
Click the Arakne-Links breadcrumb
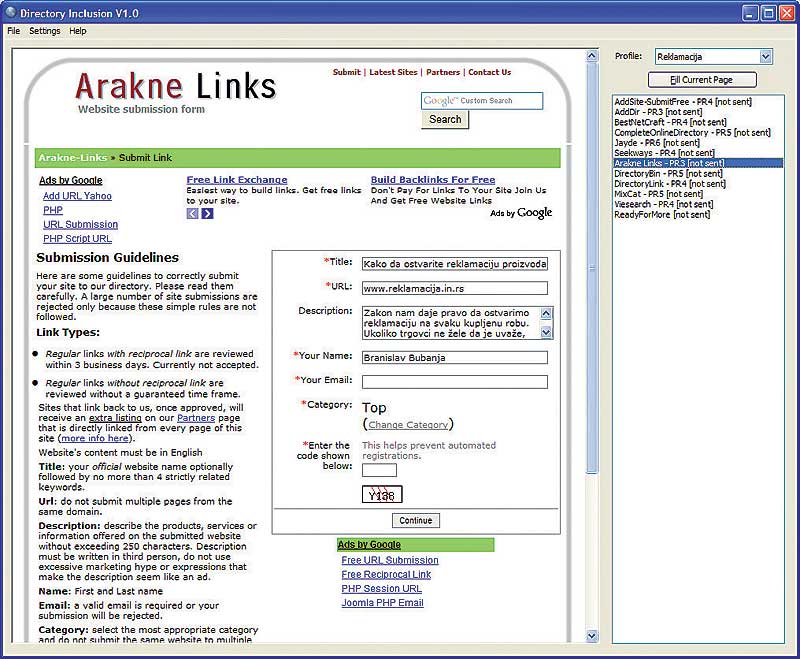pos(72,158)
